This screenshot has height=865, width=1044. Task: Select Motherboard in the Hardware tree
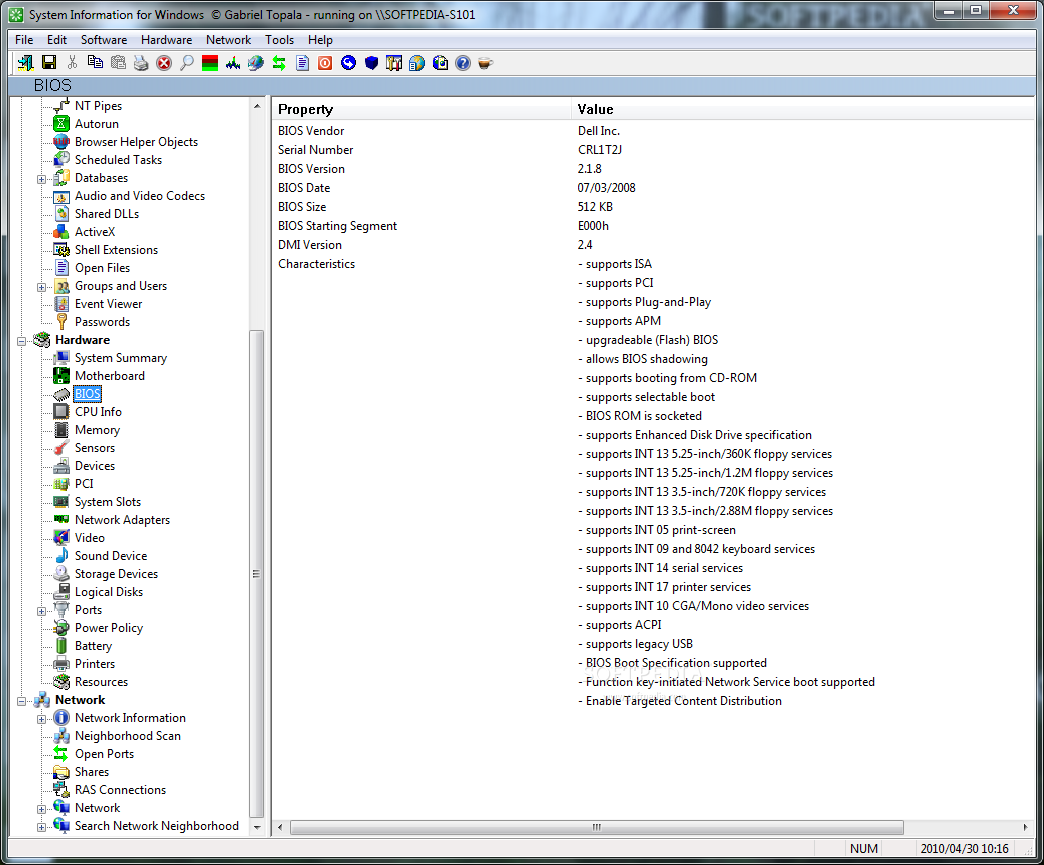point(109,376)
